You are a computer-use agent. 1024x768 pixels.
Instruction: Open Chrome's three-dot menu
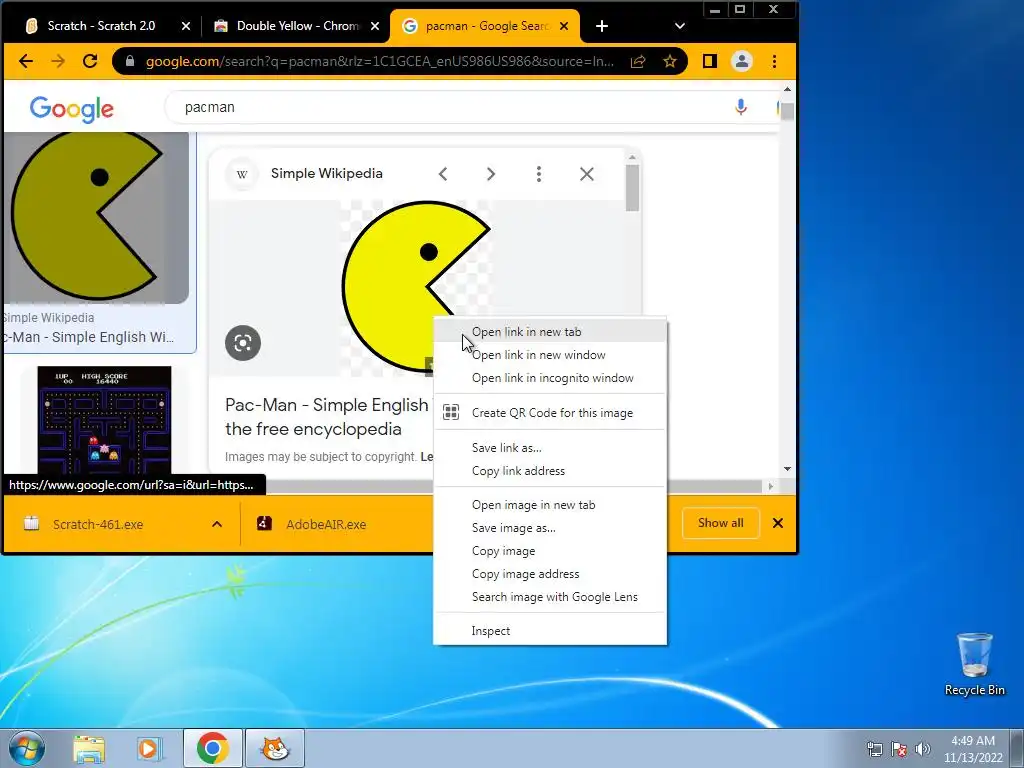click(775, 61)
